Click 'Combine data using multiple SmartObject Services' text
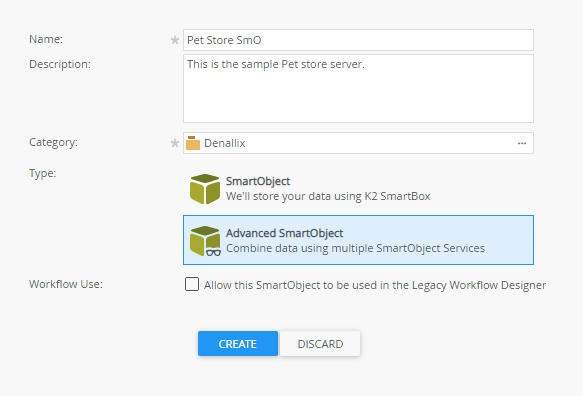 pos(355,248)
